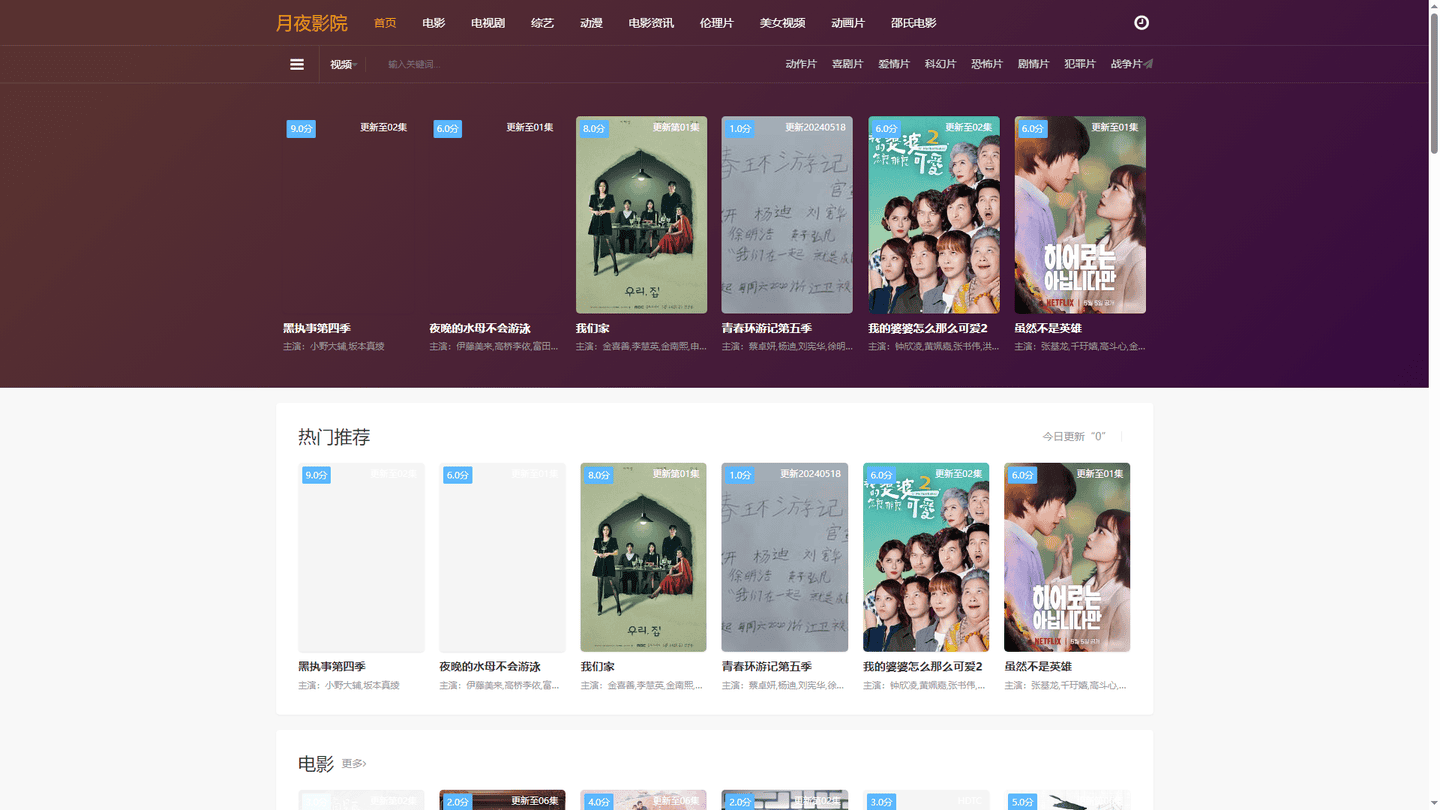This screenshot has width=1440, height=810.
Task: Select the 动漫 nav item
Action: [x=591, y=23]
